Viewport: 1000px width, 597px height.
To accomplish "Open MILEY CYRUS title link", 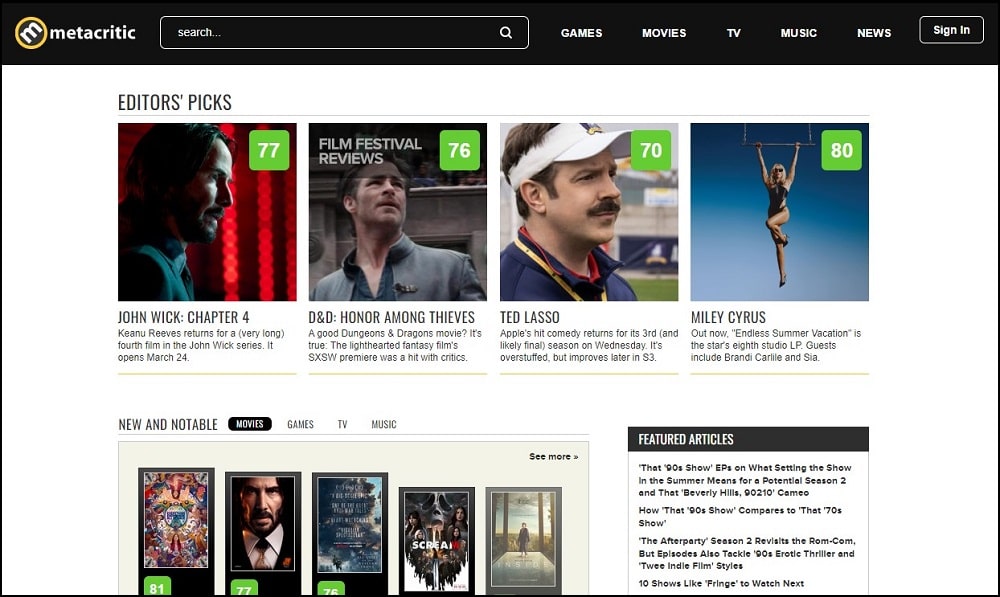I will point(728,317).
